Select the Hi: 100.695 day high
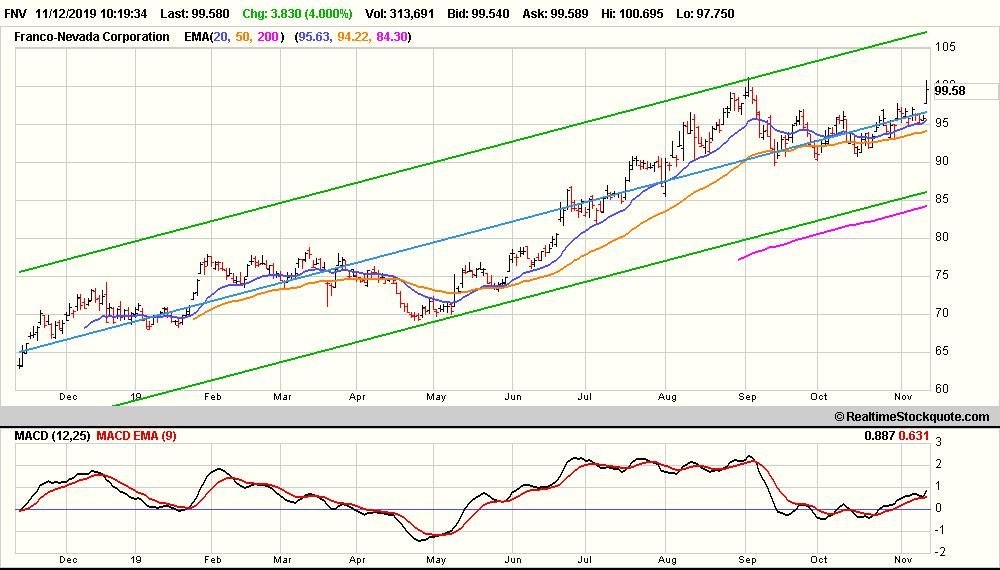The width and height of the screenshot is (1000, 570). click(632, 13)
